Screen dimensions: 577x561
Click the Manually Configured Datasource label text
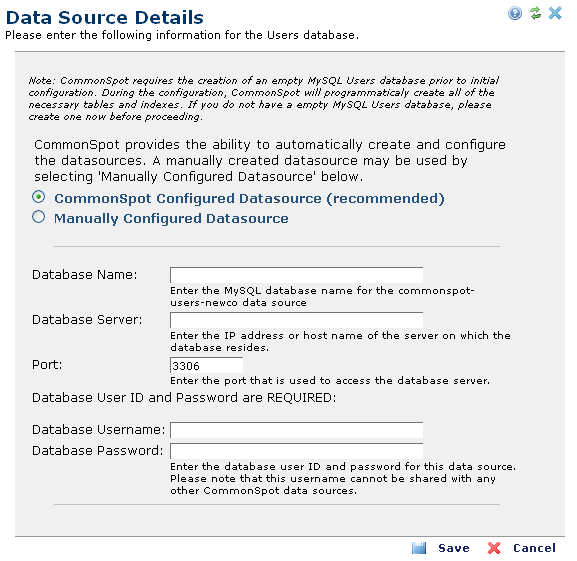point(171,219)
